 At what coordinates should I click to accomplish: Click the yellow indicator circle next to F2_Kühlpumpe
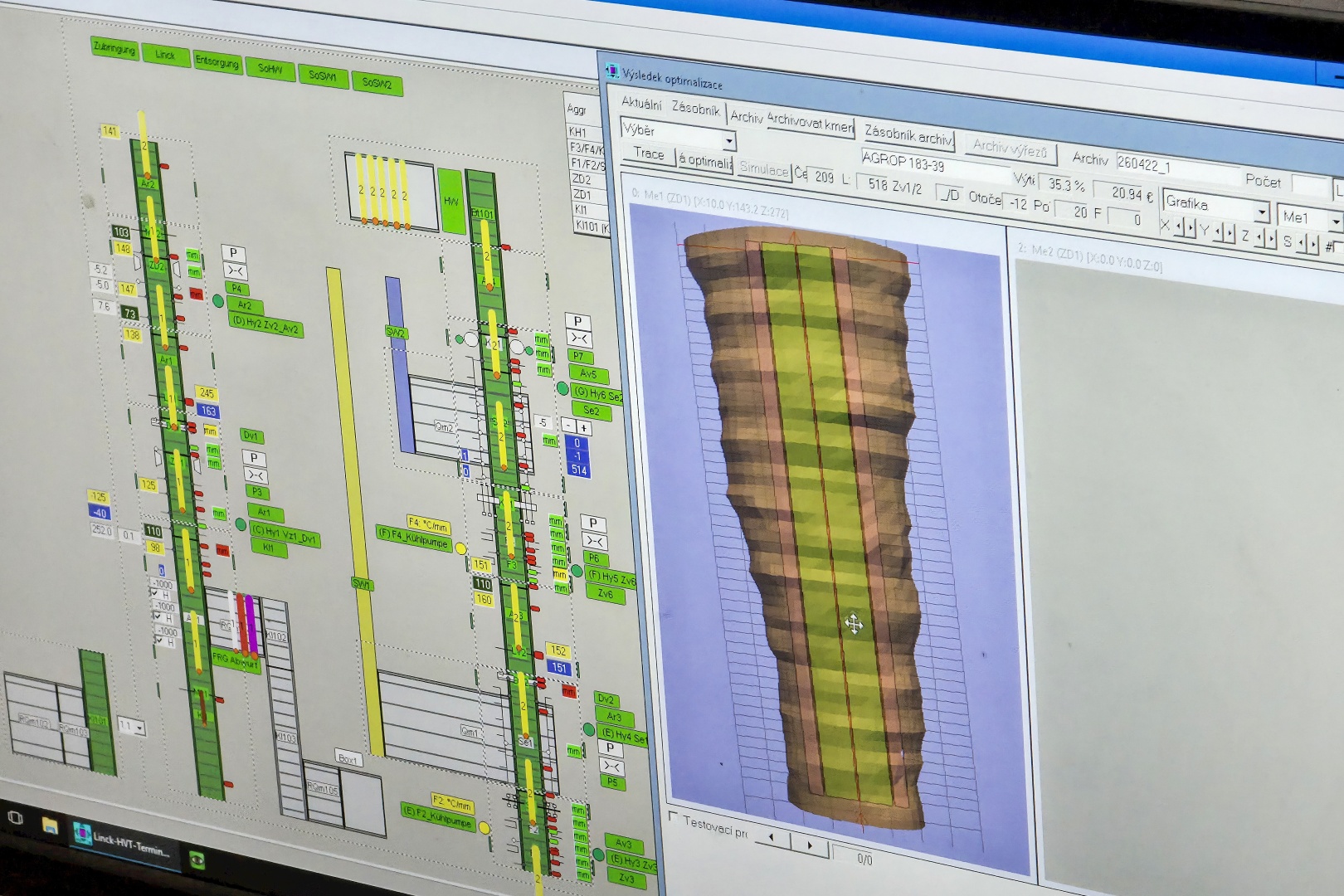coord(485,827)
